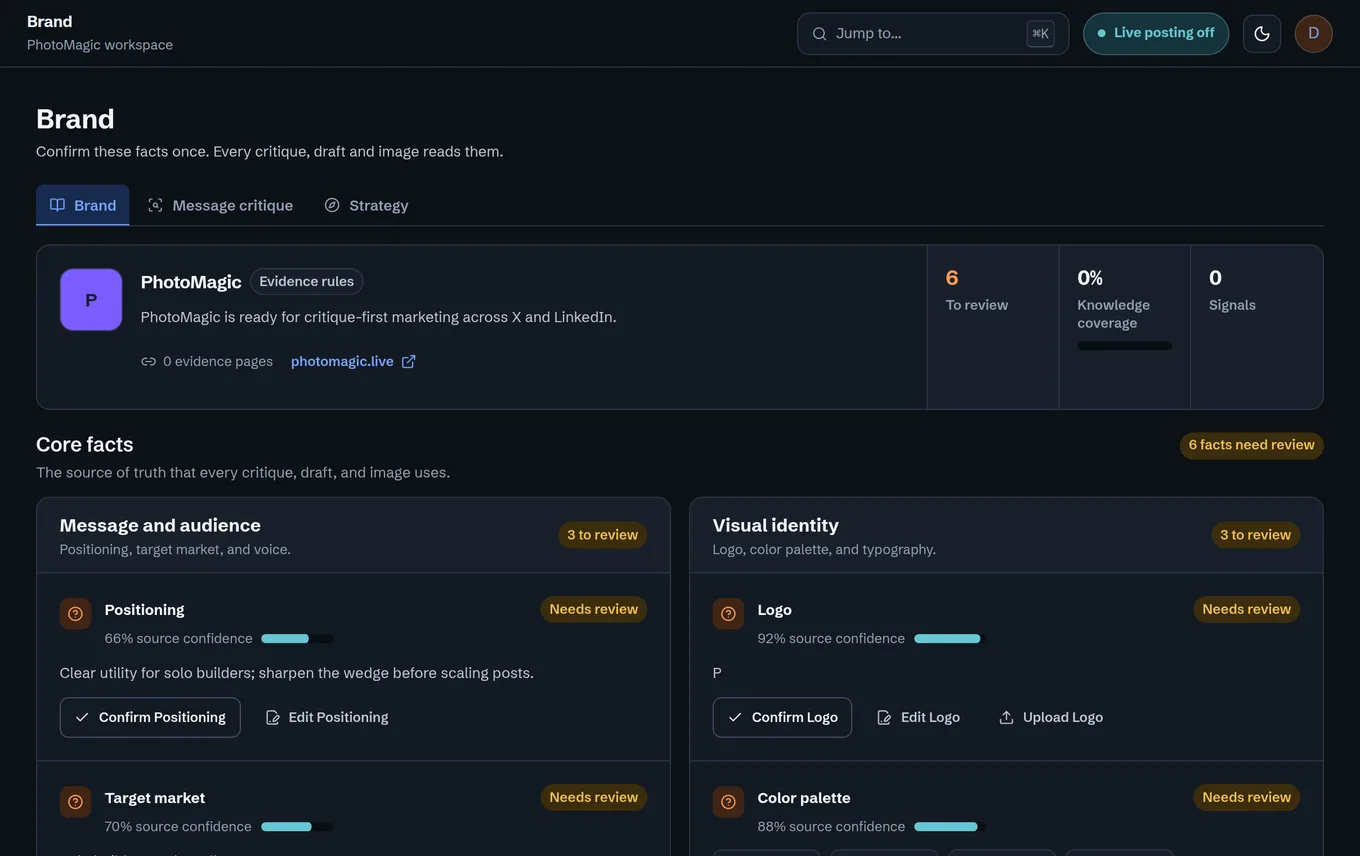Click the 'Message and audience' card title

pyautogui.click(x=160, y=525)
